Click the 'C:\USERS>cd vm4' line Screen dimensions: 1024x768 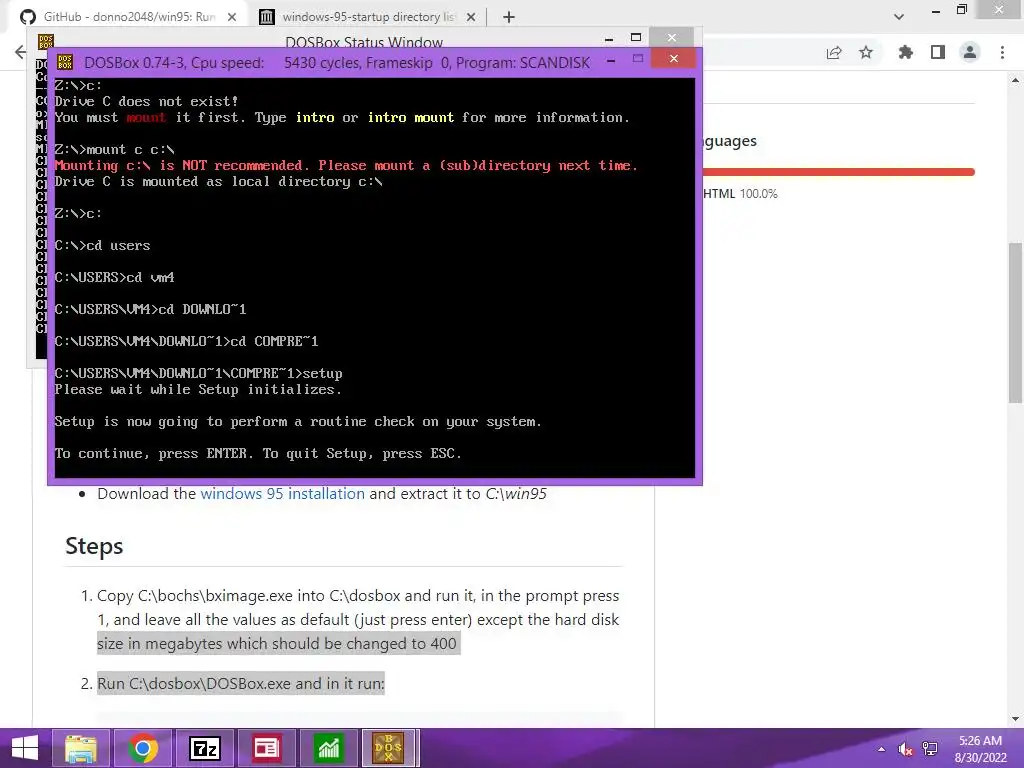point(114,278)
